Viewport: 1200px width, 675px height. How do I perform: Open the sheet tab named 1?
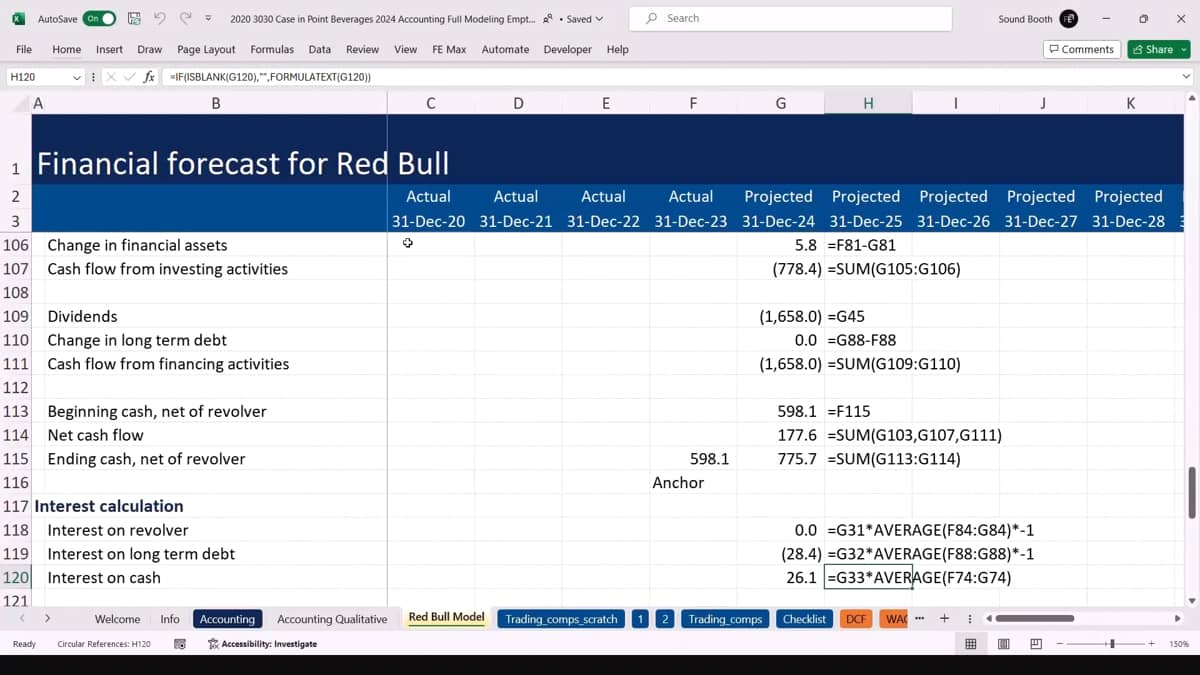[640, 619]
